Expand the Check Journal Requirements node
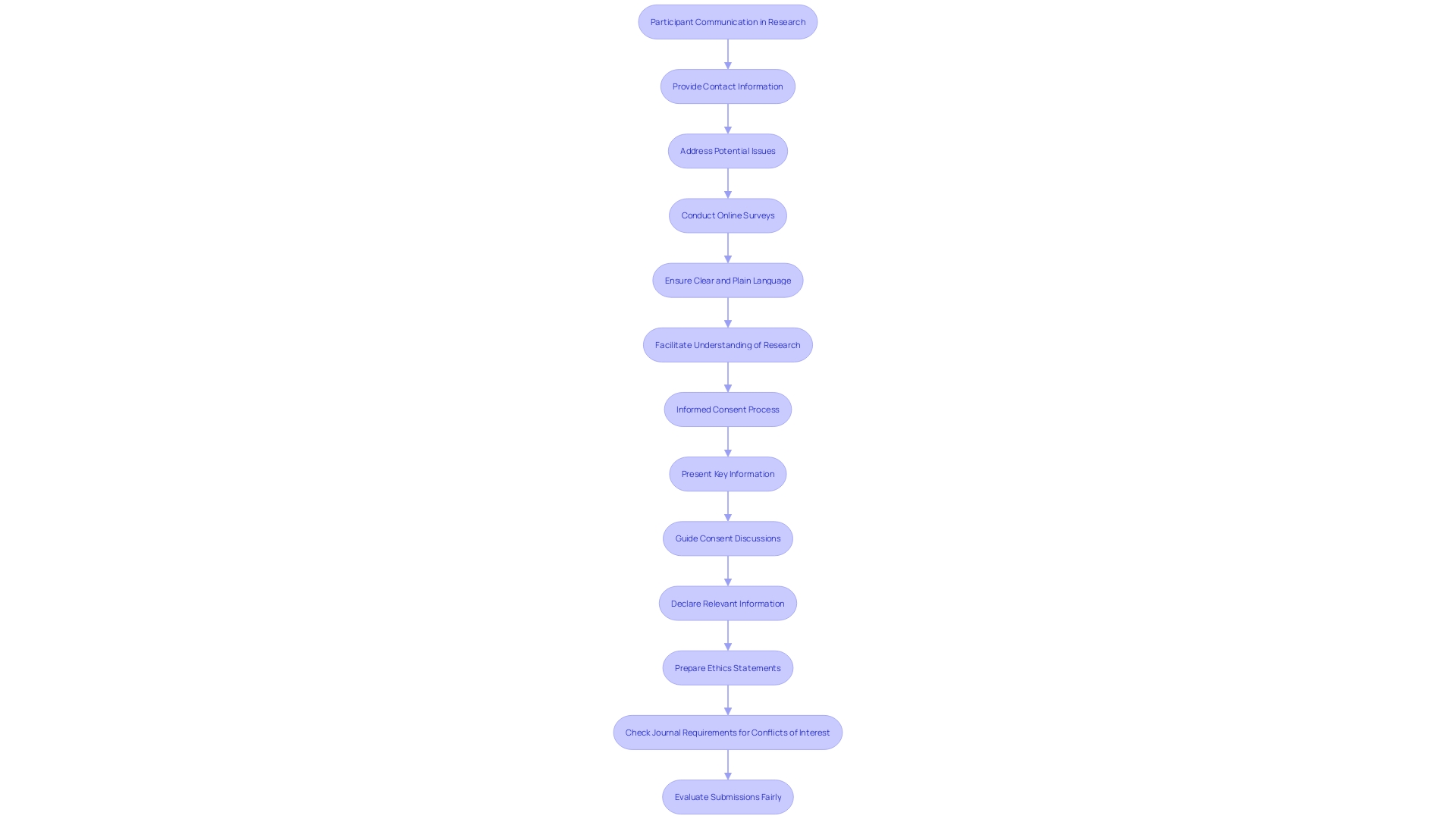The height and width of the screenshot is (819, 1456). pyautogui.click(x=727, y=731)
